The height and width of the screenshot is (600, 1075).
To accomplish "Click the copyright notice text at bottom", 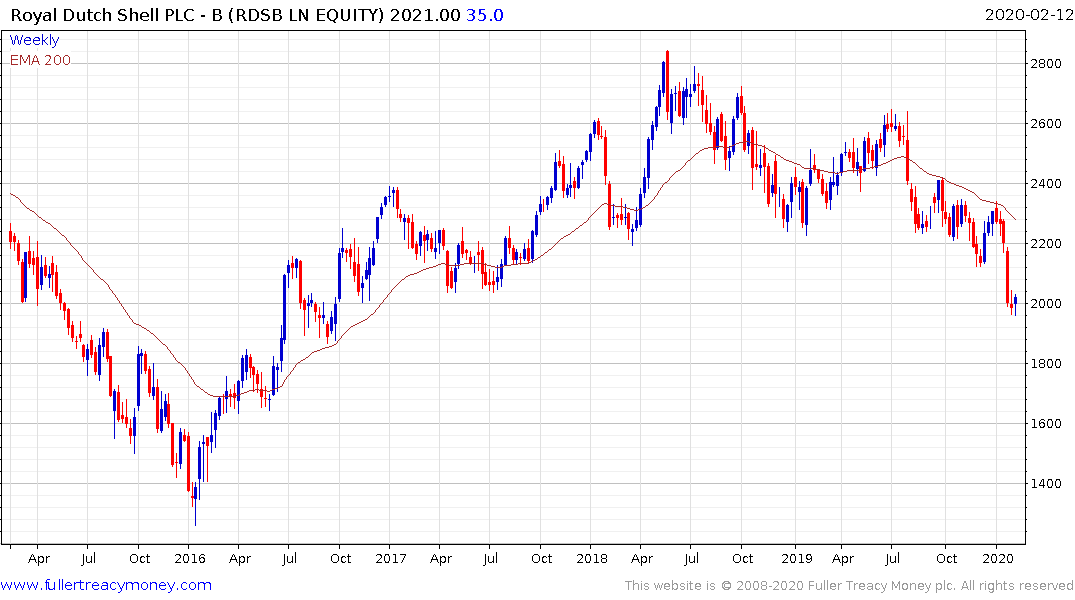I will point(849,586).
